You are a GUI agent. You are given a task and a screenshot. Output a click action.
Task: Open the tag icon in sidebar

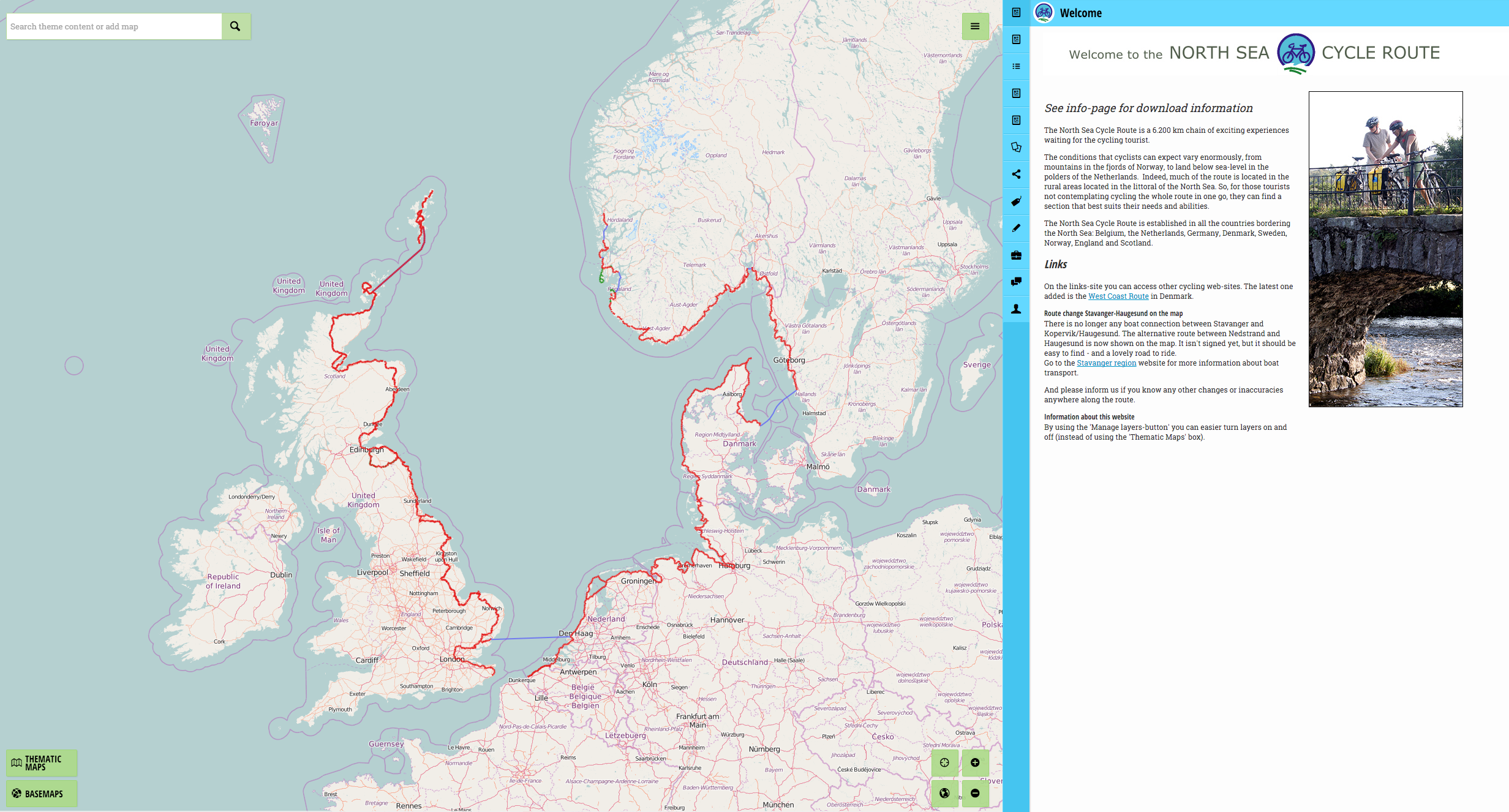[1016, 201]
